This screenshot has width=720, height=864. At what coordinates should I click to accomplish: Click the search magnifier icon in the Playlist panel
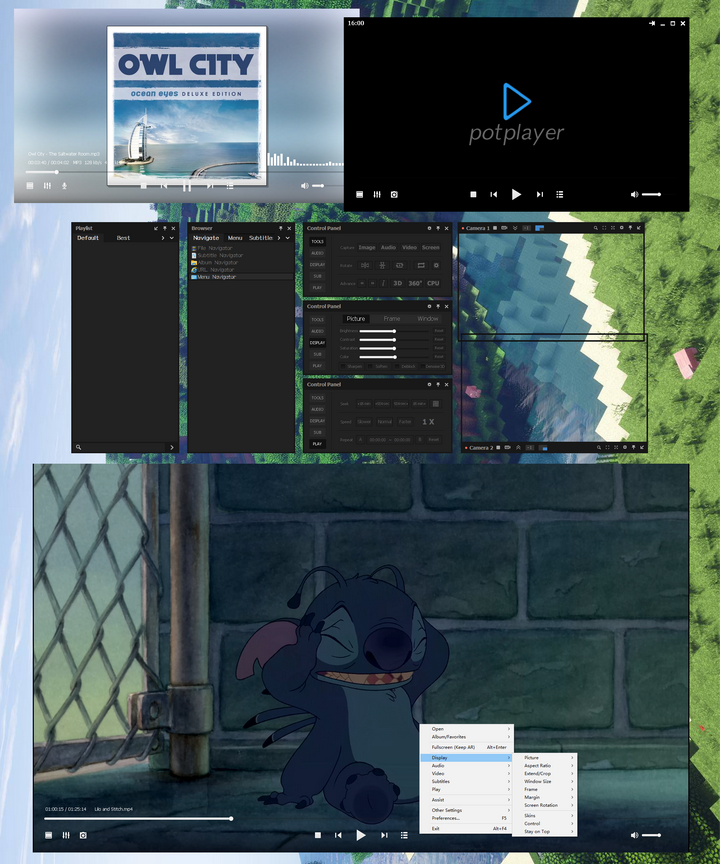[x=79, y=447]
